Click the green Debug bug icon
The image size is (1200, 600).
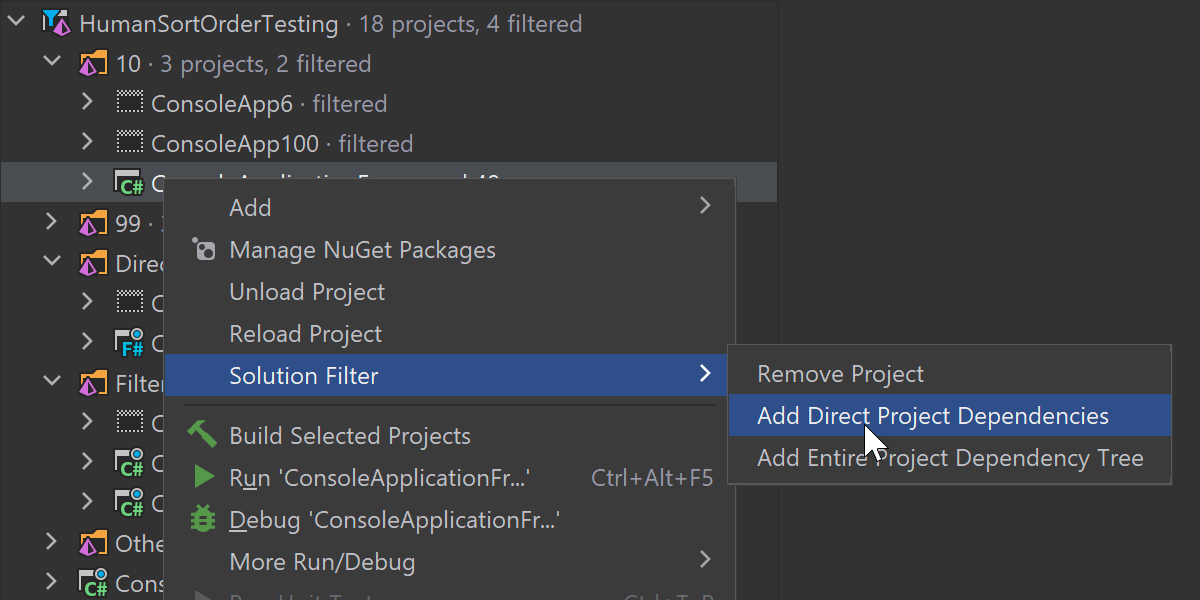click(x=203, y=520)
